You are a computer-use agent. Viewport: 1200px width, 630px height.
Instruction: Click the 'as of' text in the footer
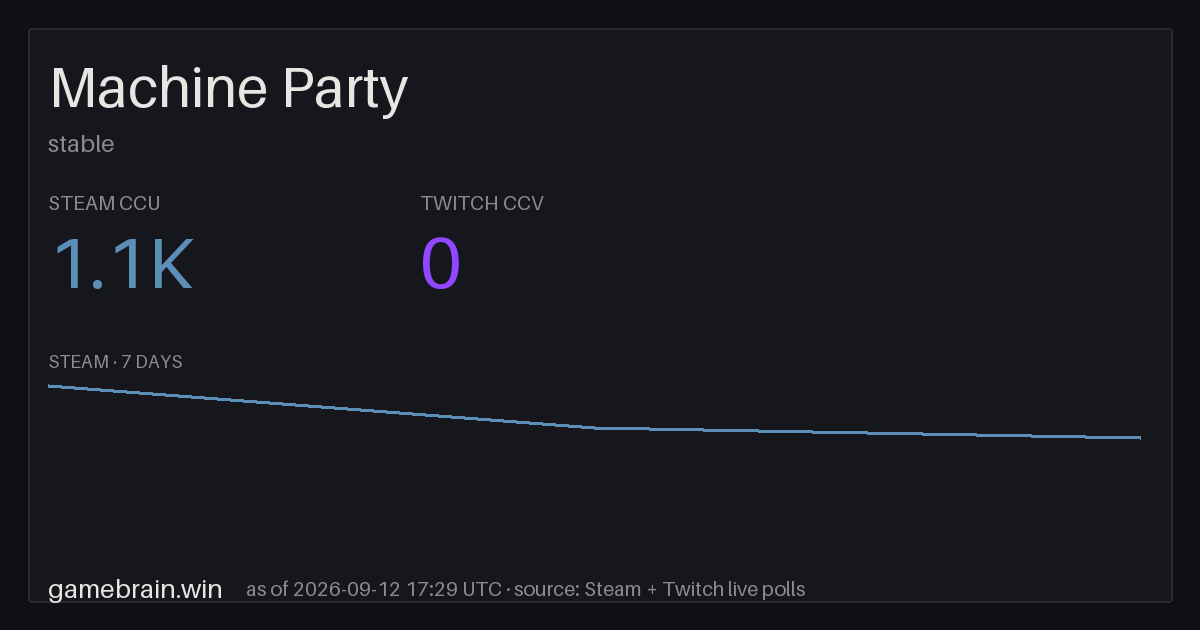[x=267, y=590]
